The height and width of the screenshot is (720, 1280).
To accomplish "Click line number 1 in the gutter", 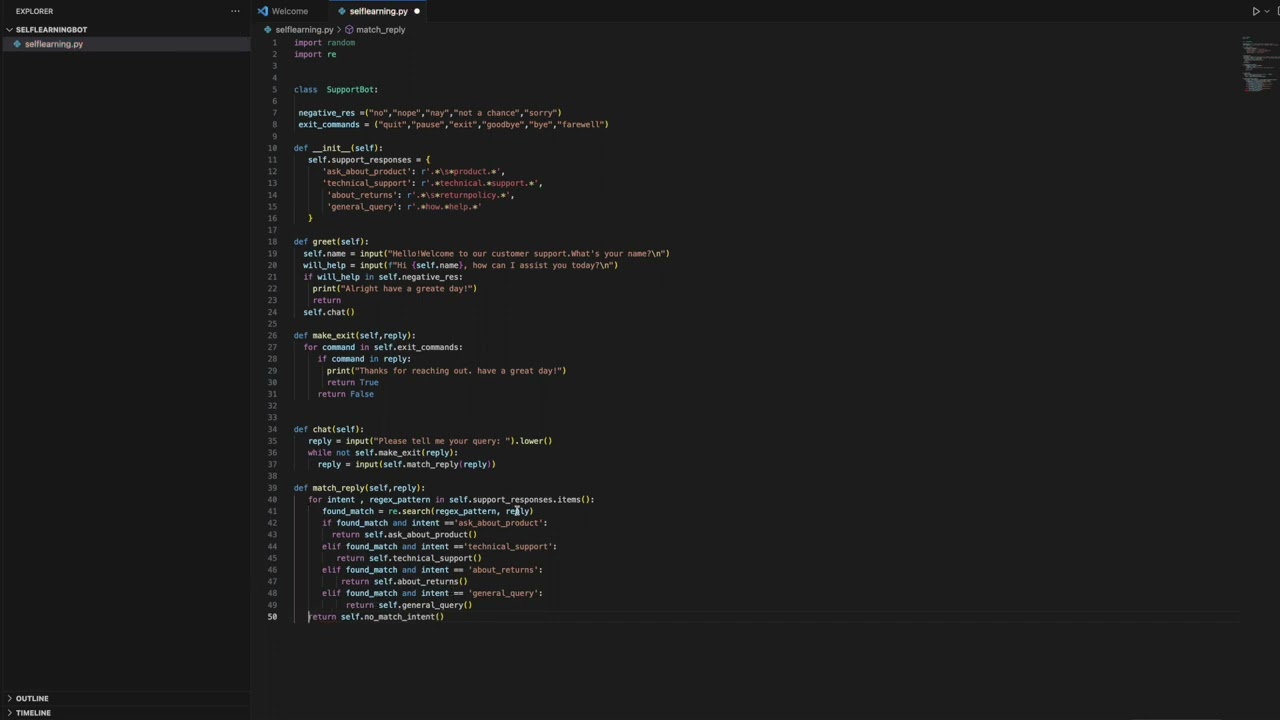I will [x=274, y=43].
